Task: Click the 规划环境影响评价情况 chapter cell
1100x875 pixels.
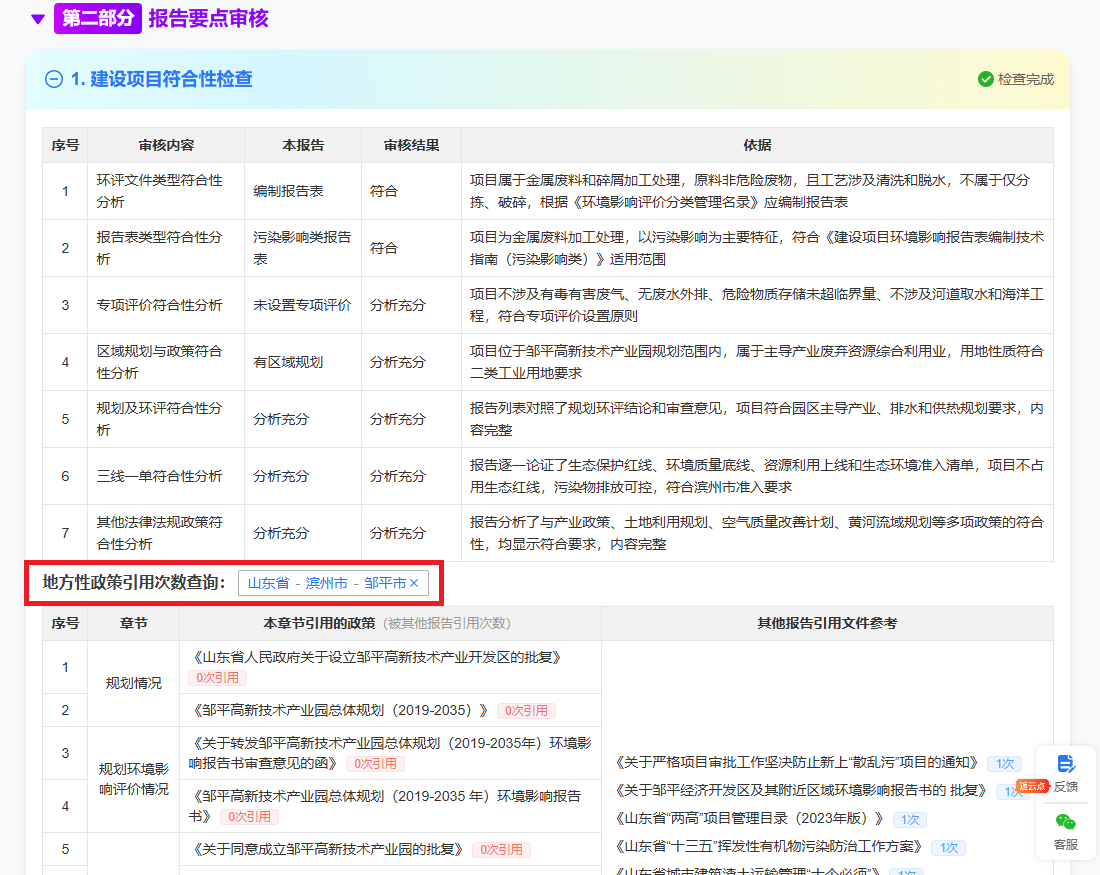Action: (x=133, y=779)
